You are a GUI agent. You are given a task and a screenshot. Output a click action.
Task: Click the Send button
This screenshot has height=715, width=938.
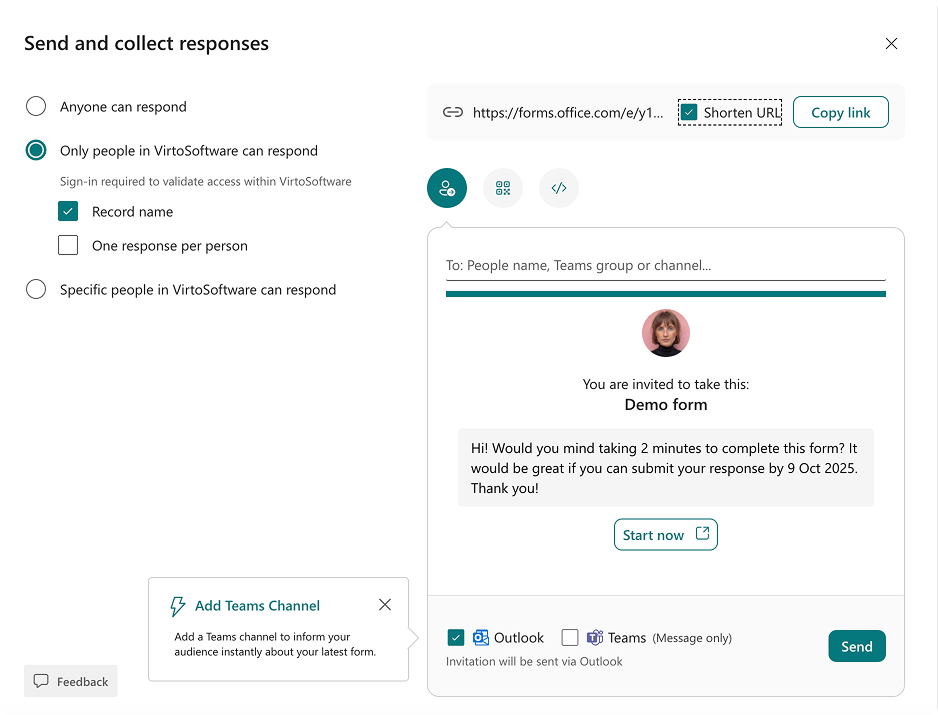(x=856, y=646)
